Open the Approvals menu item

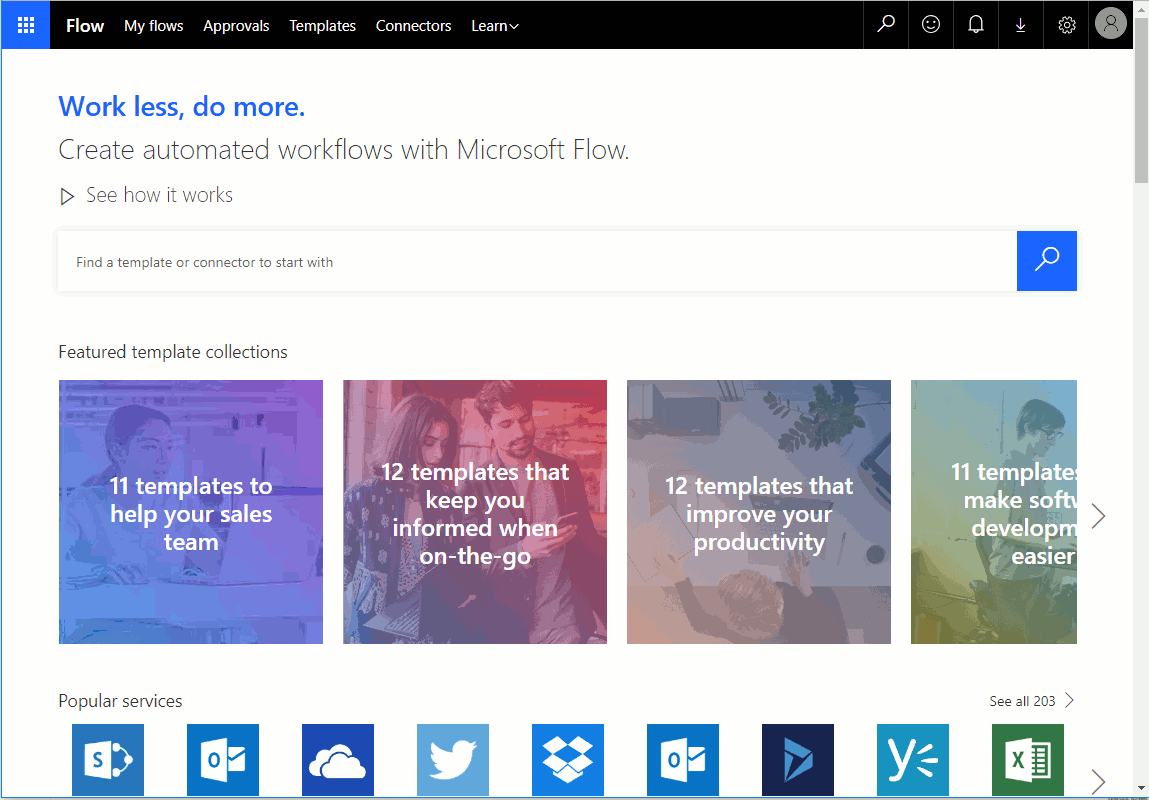[x=236, y=26]
